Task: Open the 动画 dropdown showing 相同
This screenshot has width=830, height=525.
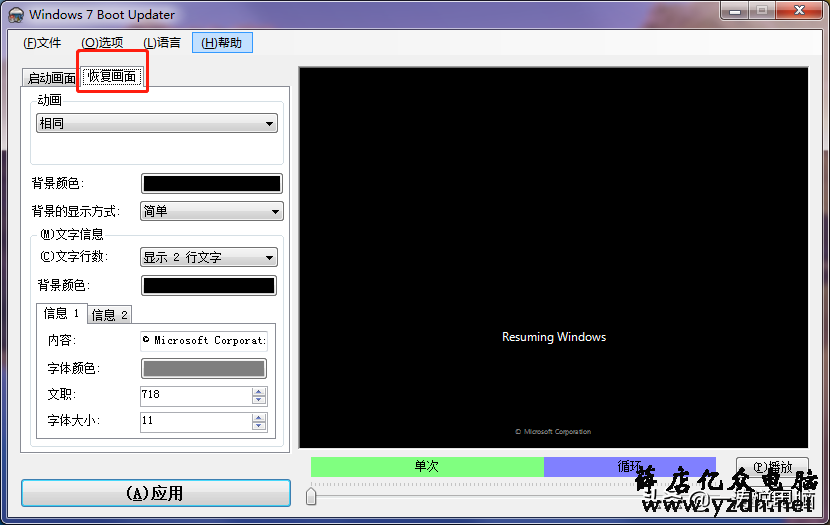Action: (157, 123)
